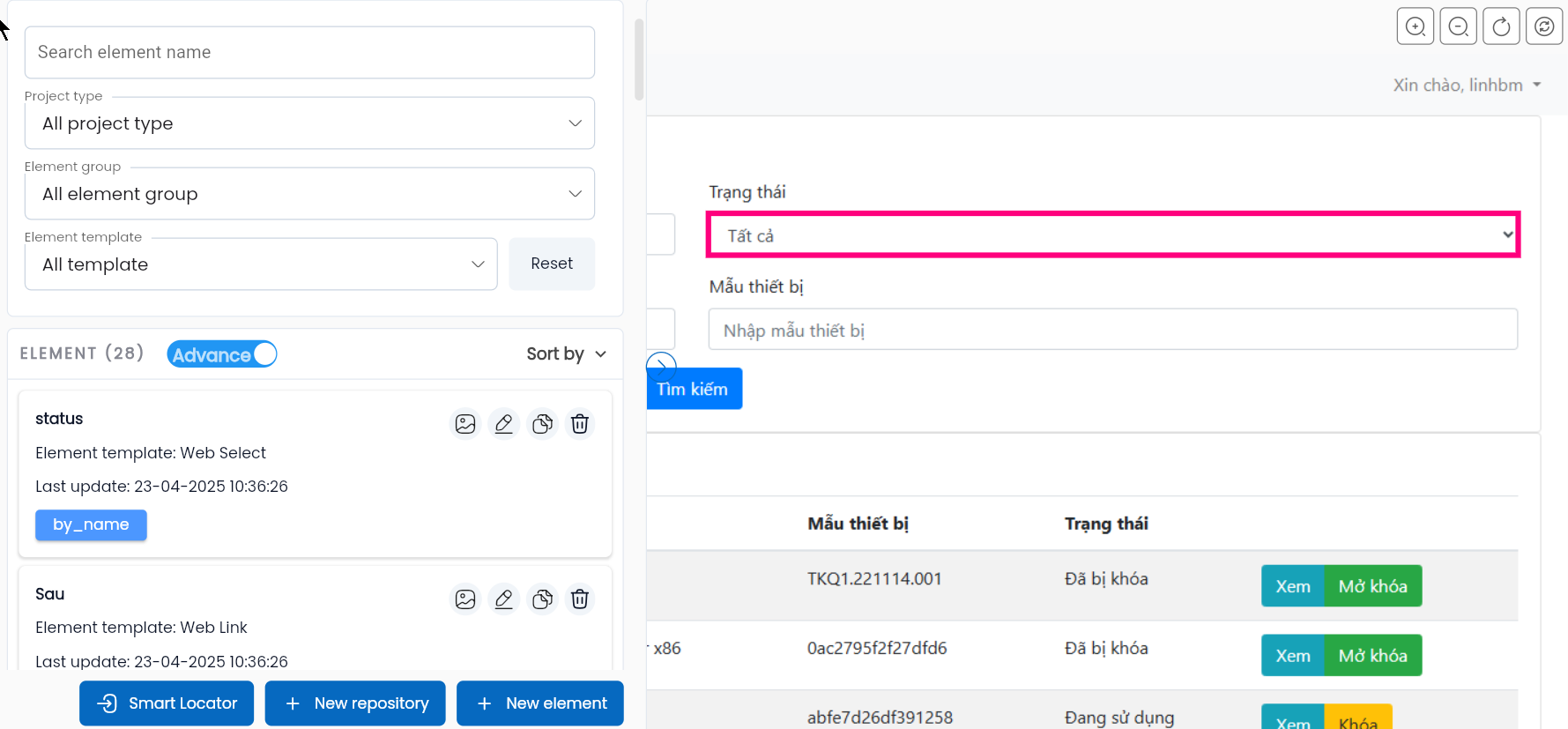The width and height of the screenshot is (1568, 729).
Task: Click the Smart Locator button
Action: pyautogui.click(x=167, y=703)
